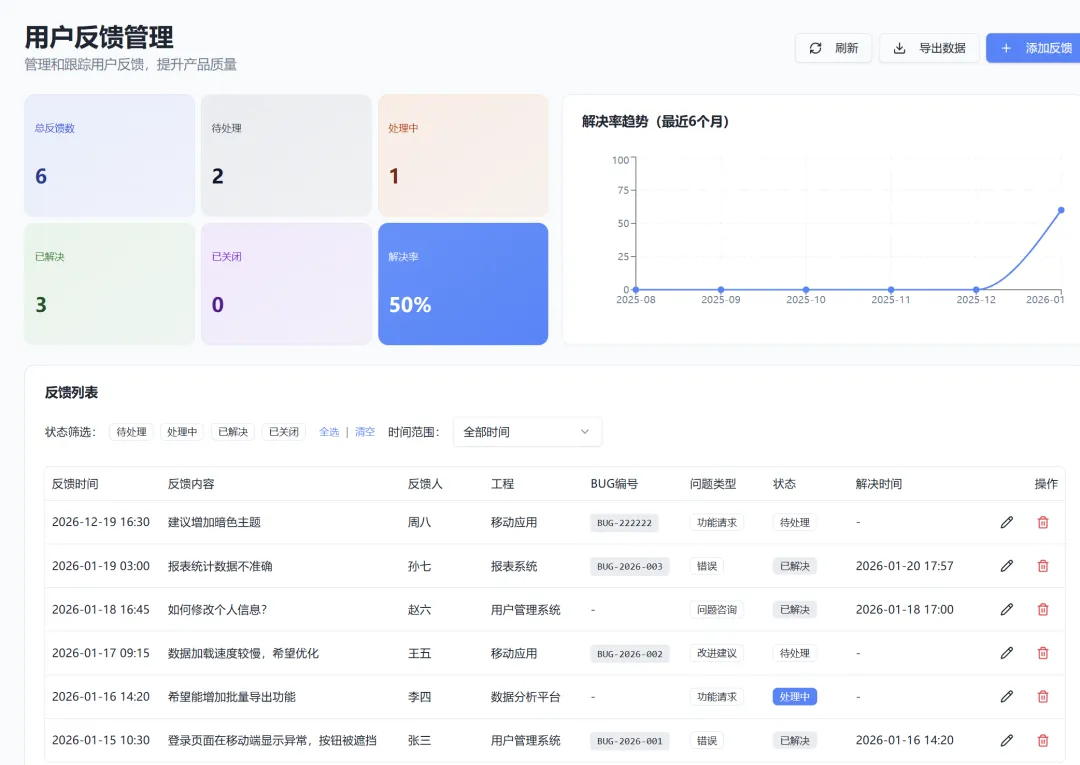
Task: Click the 功能请求 tag in 周八 row
Action: 717,523
